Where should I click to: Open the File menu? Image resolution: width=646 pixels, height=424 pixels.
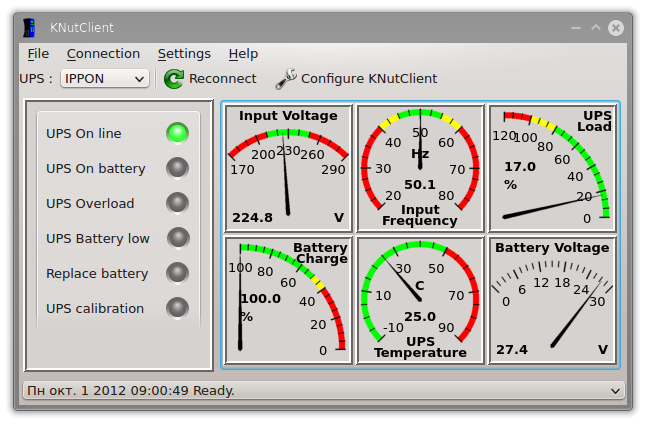click(38, 54)
